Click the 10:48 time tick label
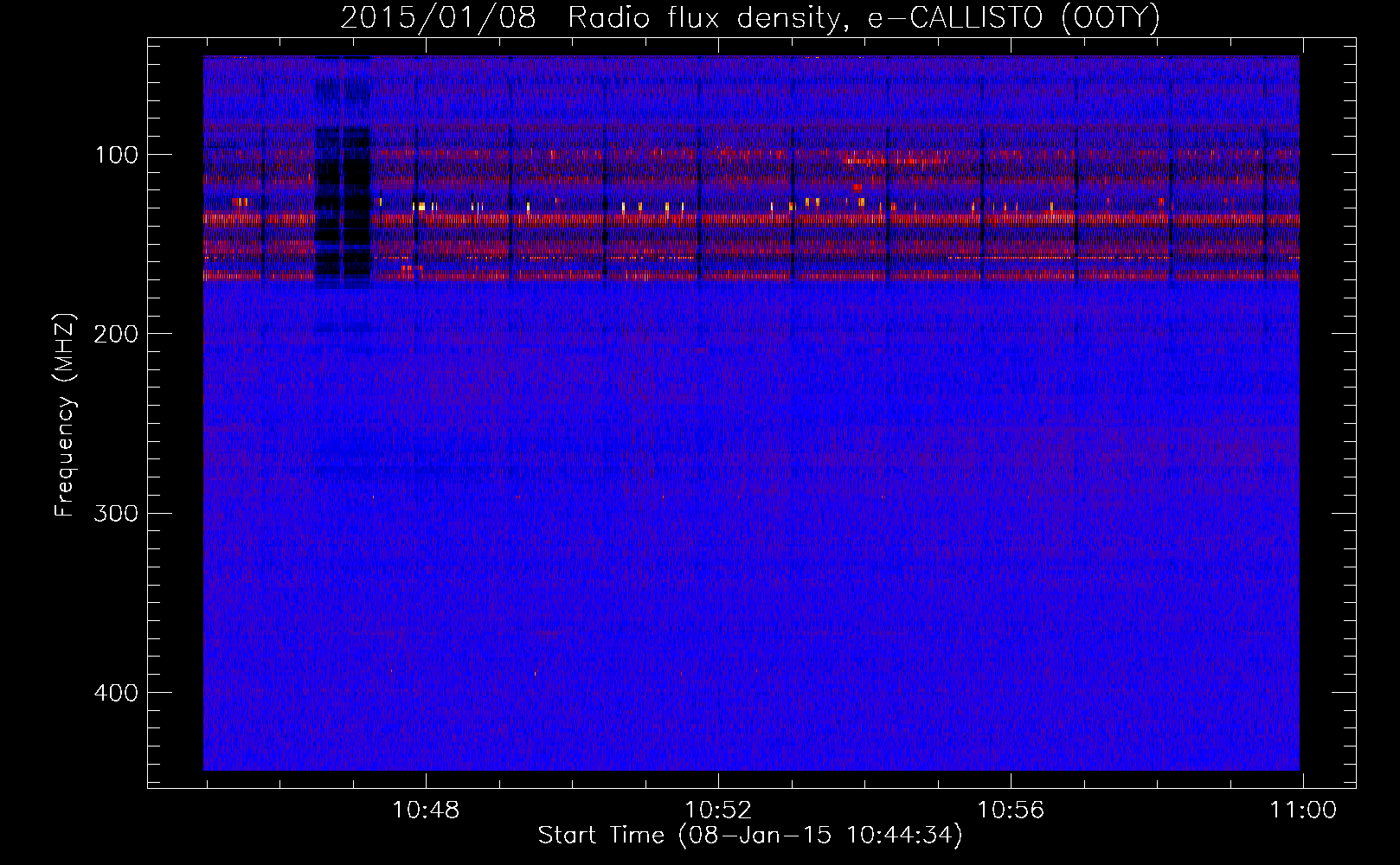Image resolution: width=1400 pixels, height=865 pixels. click(x=427, y=810)
